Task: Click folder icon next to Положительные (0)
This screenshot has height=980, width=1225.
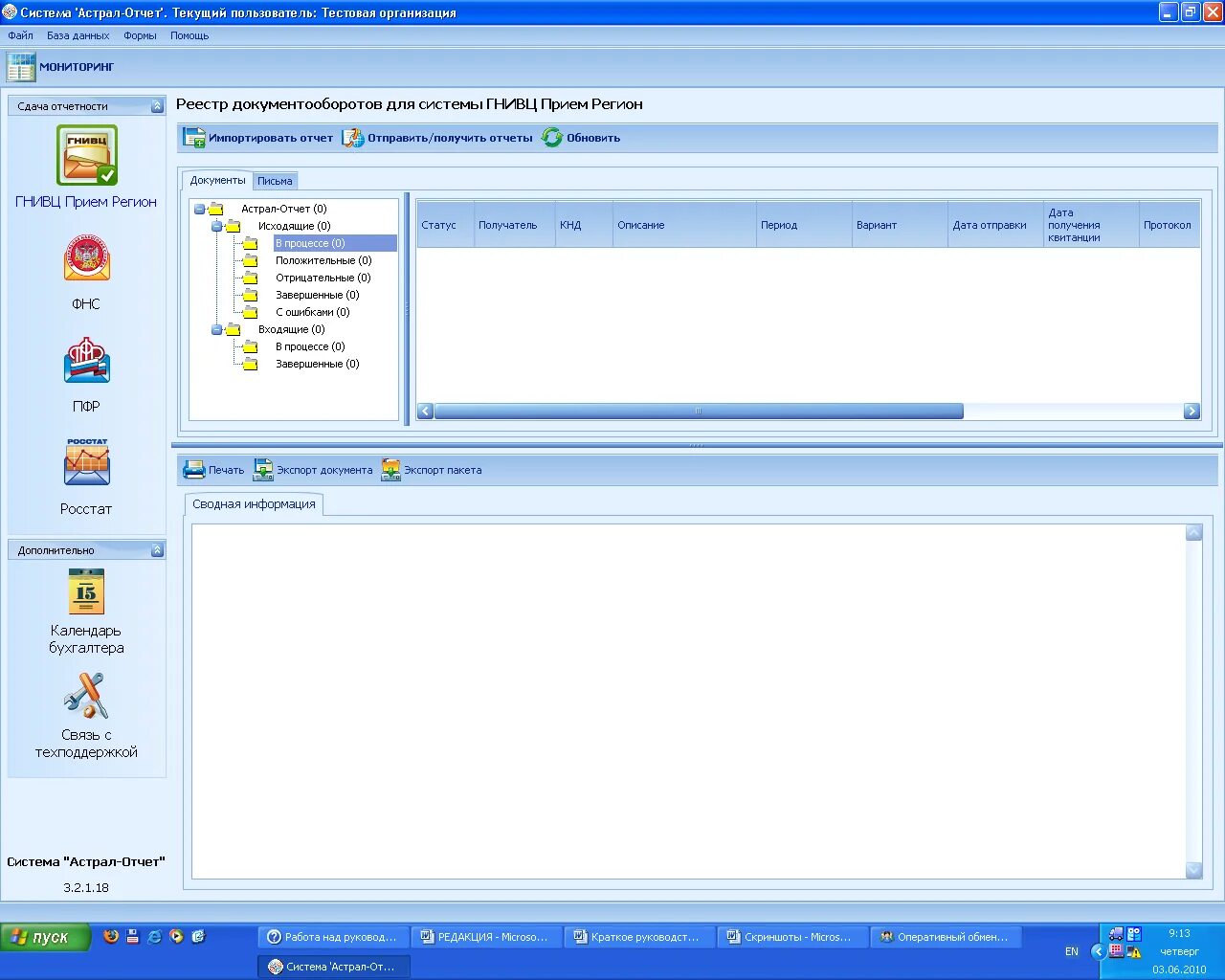Action: pos(251,260)
